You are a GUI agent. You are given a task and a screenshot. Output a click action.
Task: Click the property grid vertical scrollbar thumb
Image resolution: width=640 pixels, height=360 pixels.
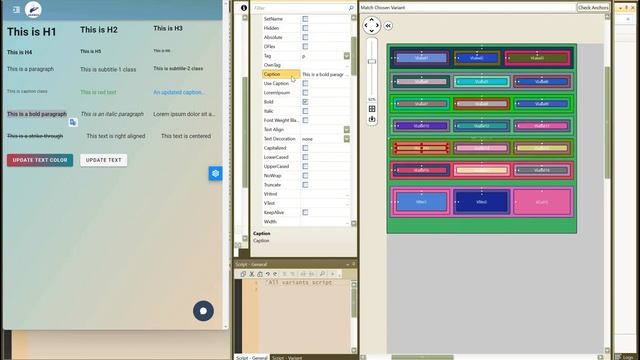click(x=353, y=56)
